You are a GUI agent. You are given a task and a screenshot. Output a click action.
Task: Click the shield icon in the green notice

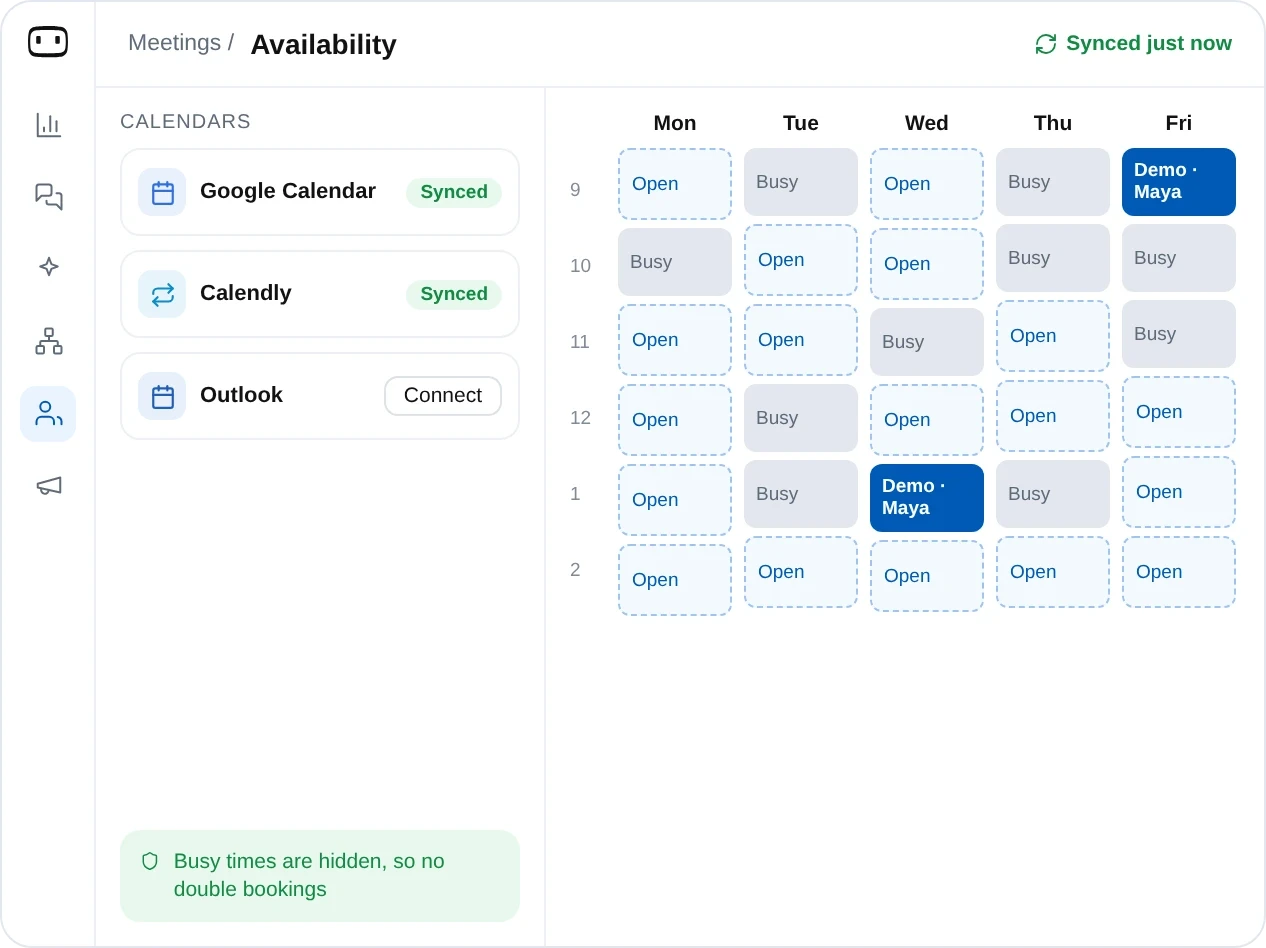(150, 861)
